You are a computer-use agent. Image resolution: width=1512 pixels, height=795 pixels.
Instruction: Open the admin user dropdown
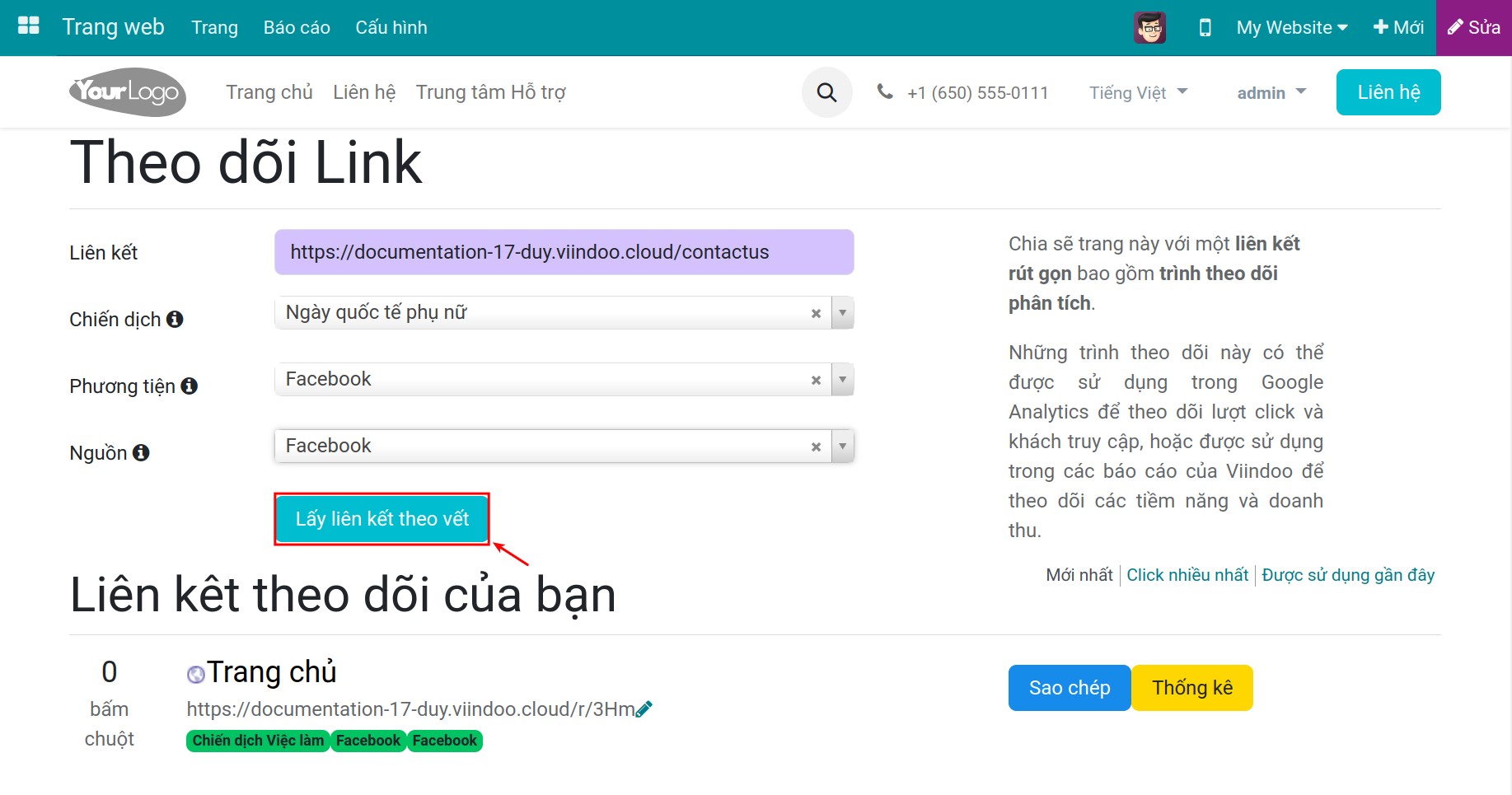[x=1271, y=92]
